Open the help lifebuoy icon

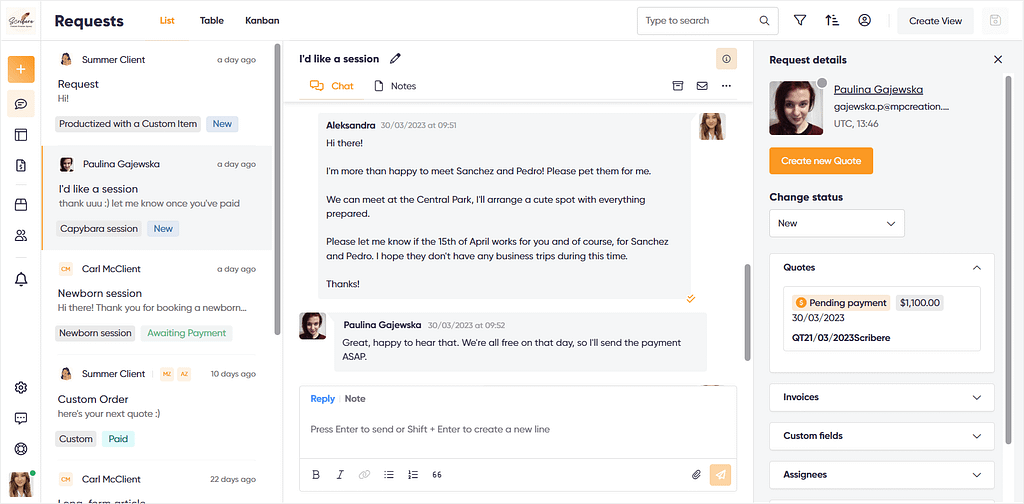[x=21, y=449]
